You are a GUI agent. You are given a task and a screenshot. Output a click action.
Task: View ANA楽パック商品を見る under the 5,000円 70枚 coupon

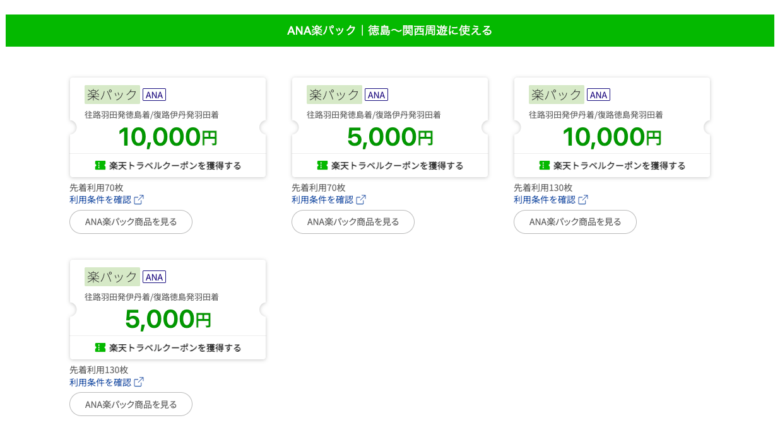(353, 222)
